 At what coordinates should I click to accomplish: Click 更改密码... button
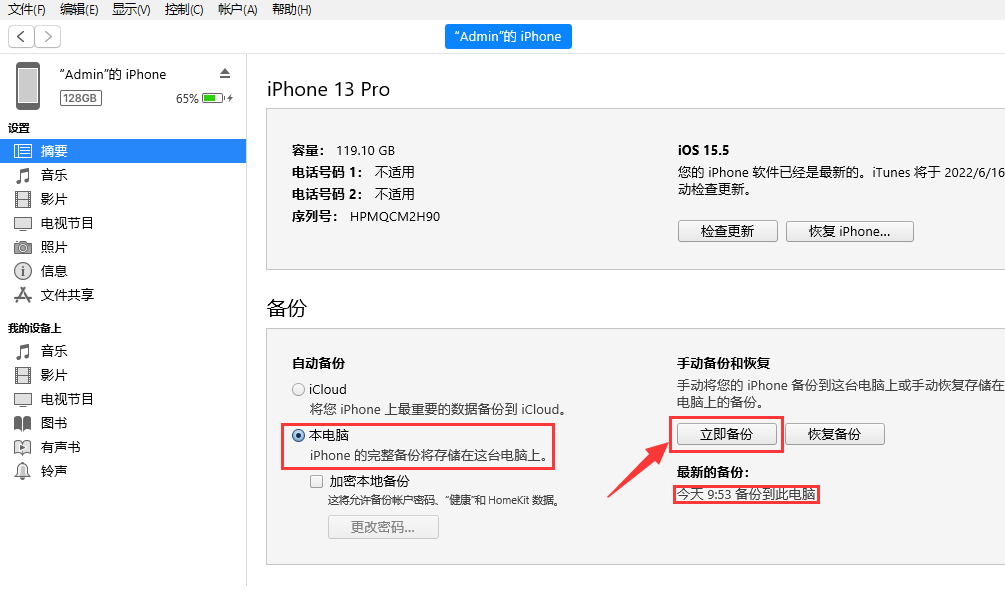(x=383, y=527)
